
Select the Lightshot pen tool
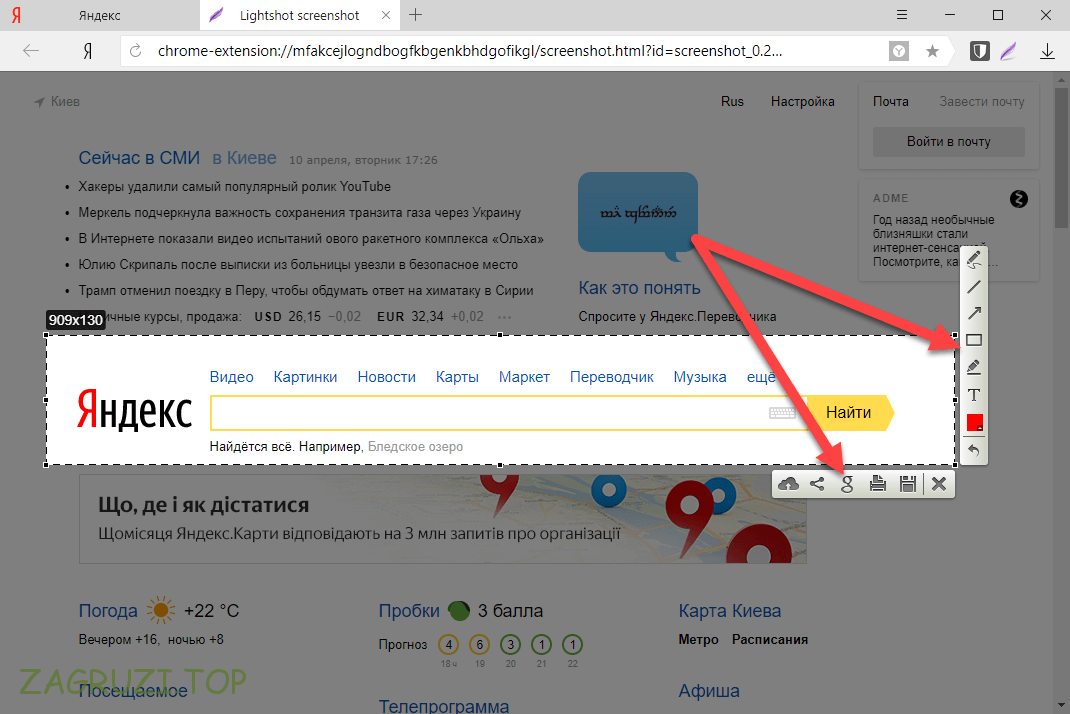point(974,259)
